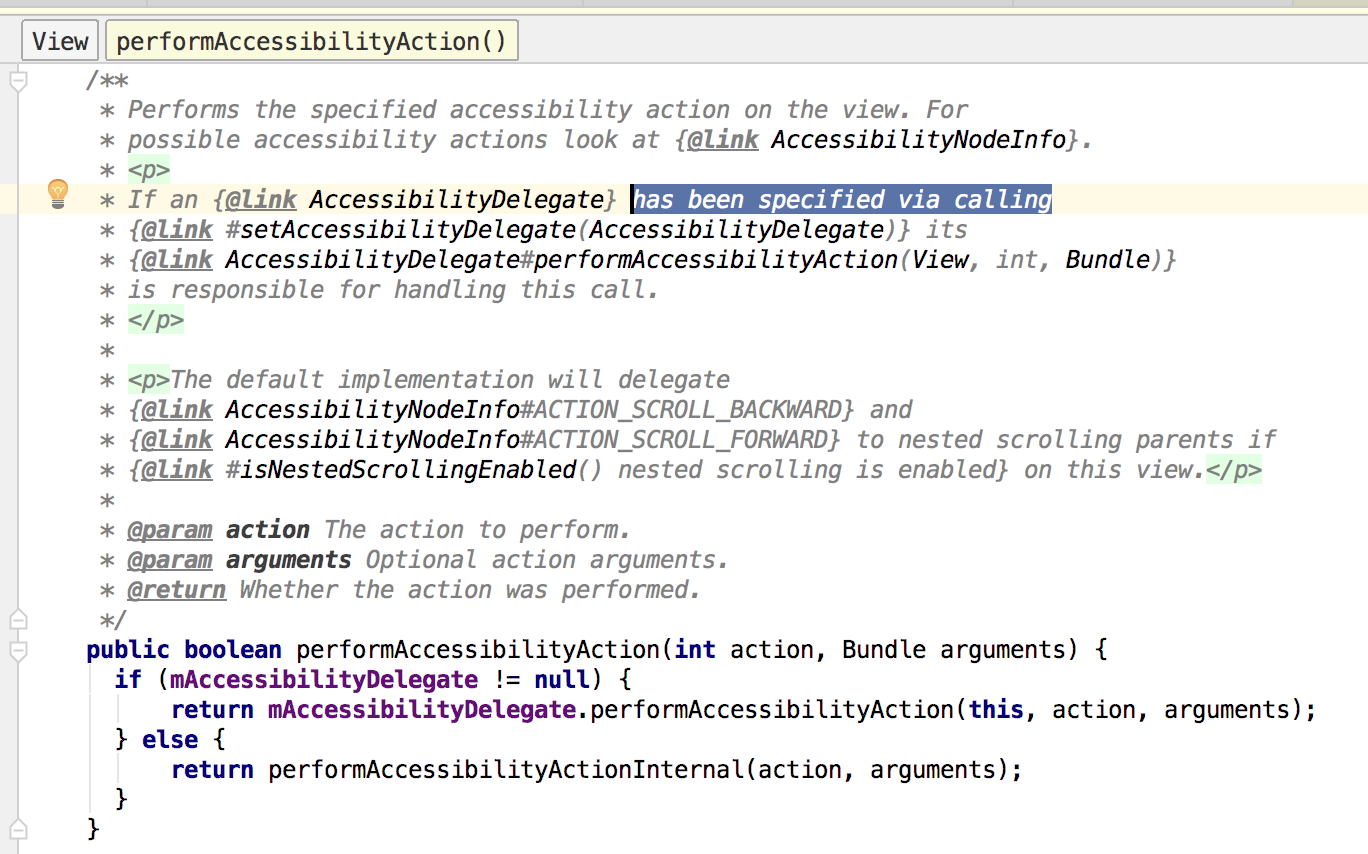Click the @param arguments tag
The width and height of the screenshot is (1368, 854).
pyautogui.click(x=170, y=560)
